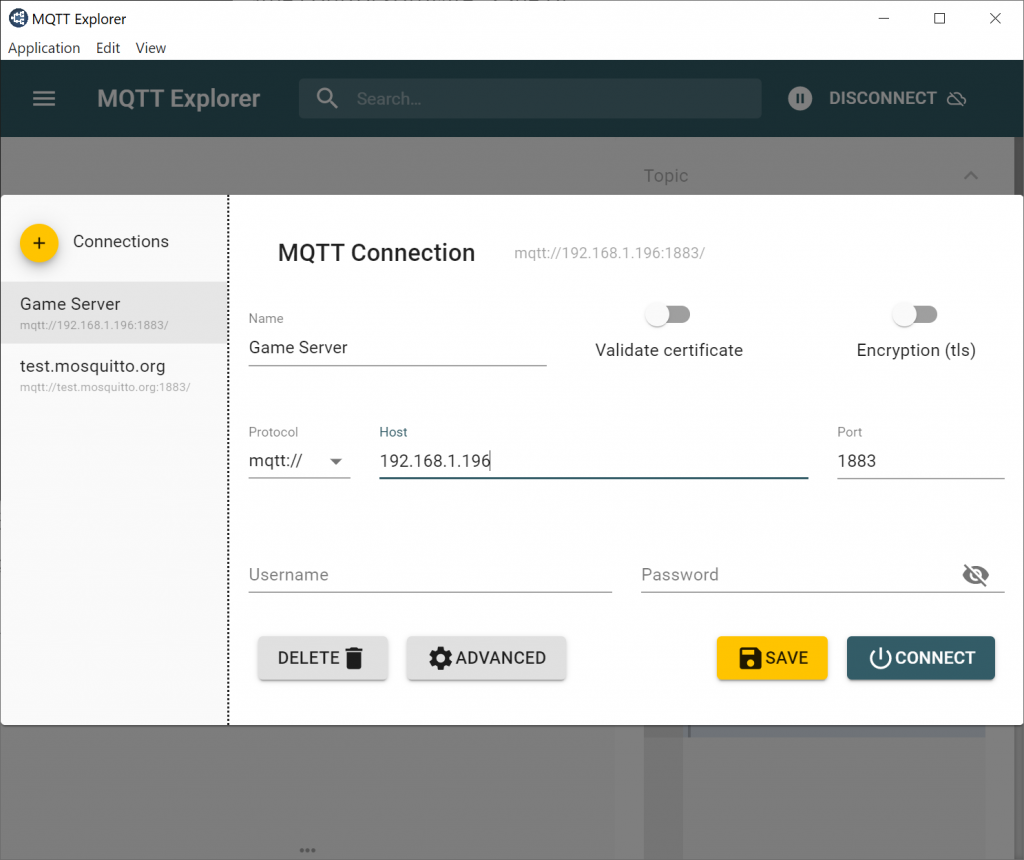Open the Application menu
1024x860 pixels.
coord(44,48)
